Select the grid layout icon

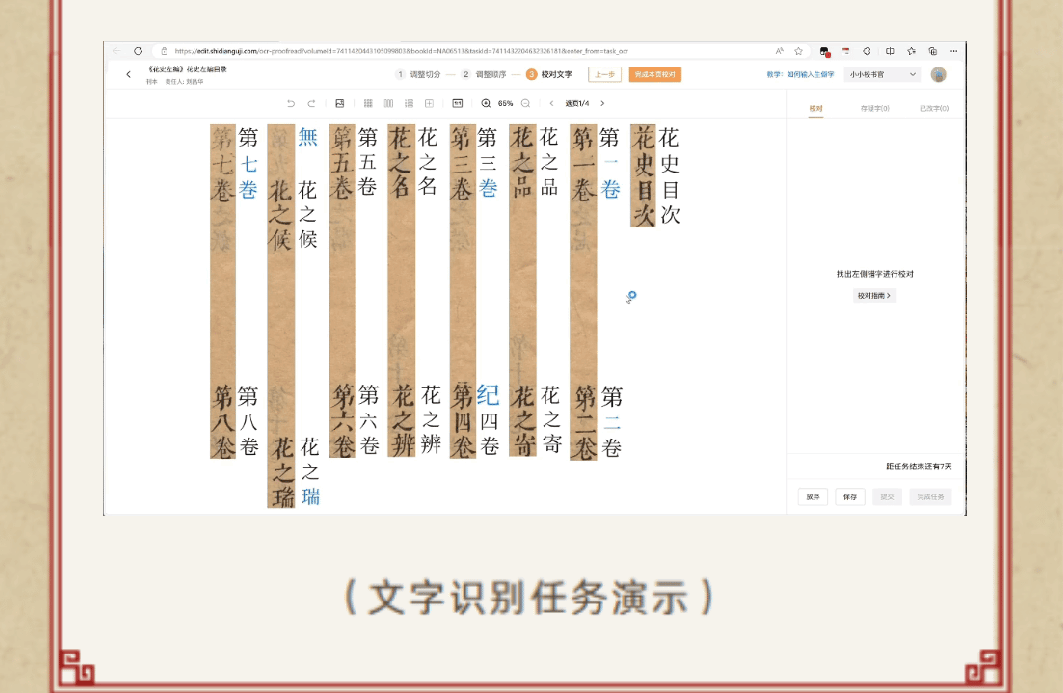click(368, 103)
